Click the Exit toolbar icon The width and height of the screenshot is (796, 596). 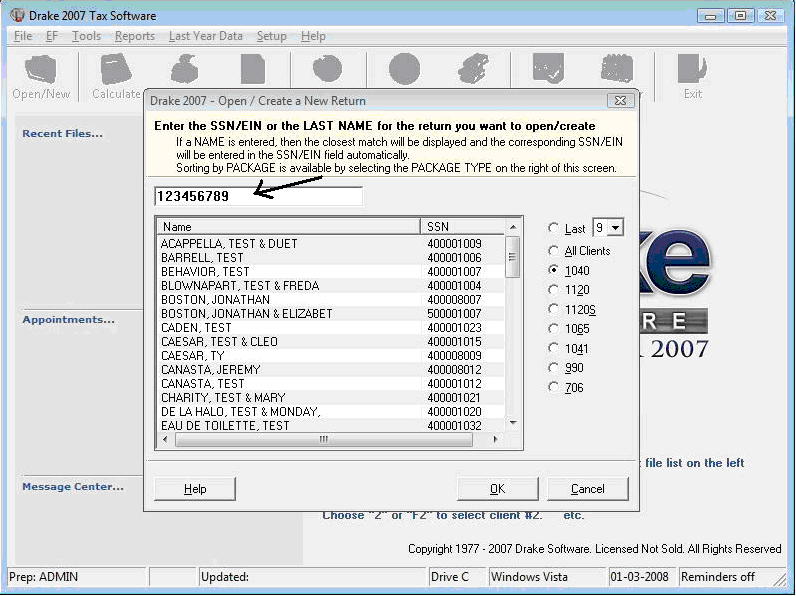[x=692, y=69]
